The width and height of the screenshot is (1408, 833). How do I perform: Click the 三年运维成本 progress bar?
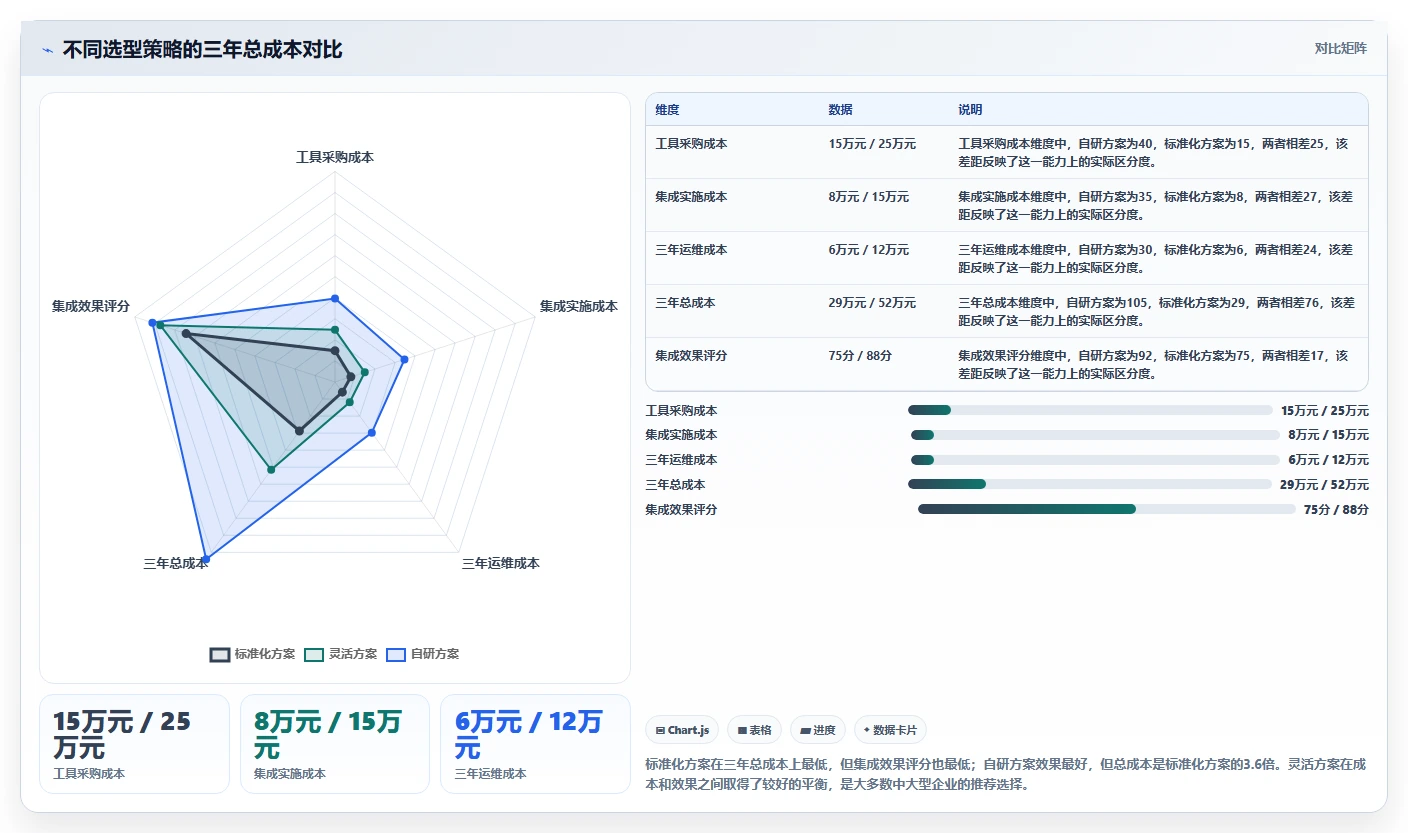coord(1095,460)
